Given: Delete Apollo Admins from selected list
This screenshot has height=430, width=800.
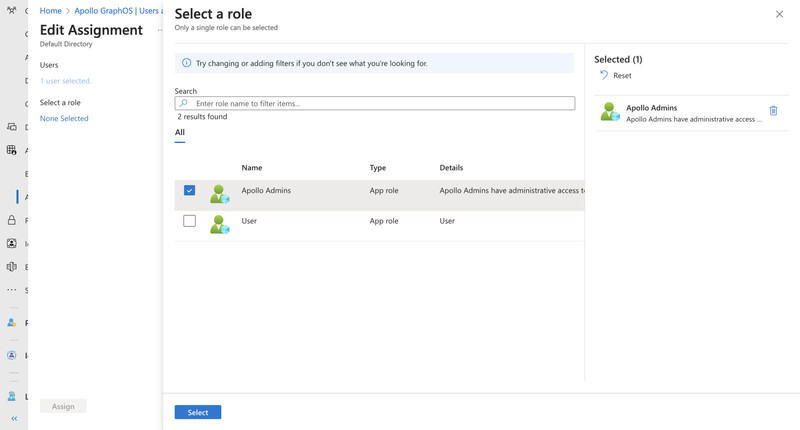Looking at the screenshot, I should [x=773, y=111].
